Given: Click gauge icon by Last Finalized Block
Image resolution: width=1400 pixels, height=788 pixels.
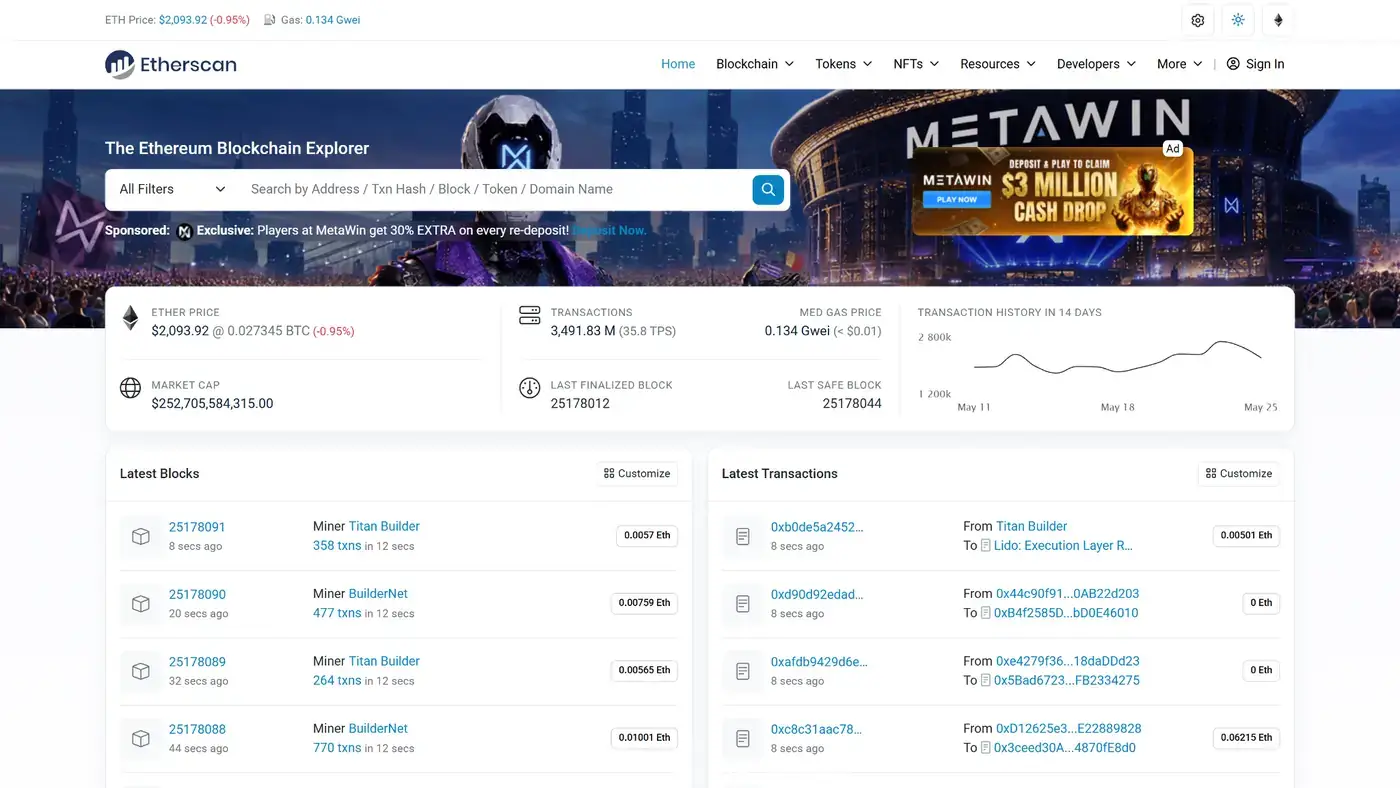Looking at the screenshot, I should tap(530, 388).
